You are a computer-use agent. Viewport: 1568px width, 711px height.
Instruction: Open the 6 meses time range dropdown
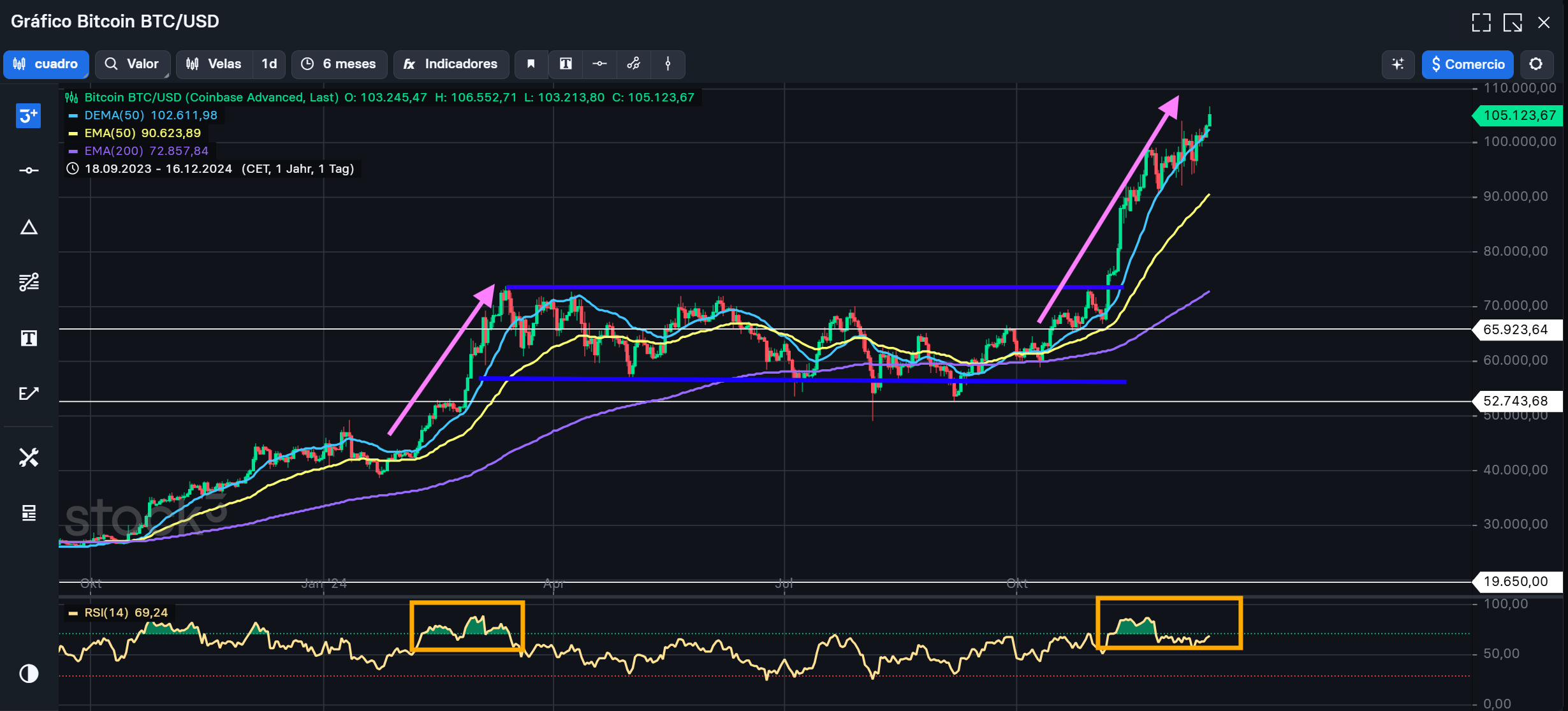339,64
